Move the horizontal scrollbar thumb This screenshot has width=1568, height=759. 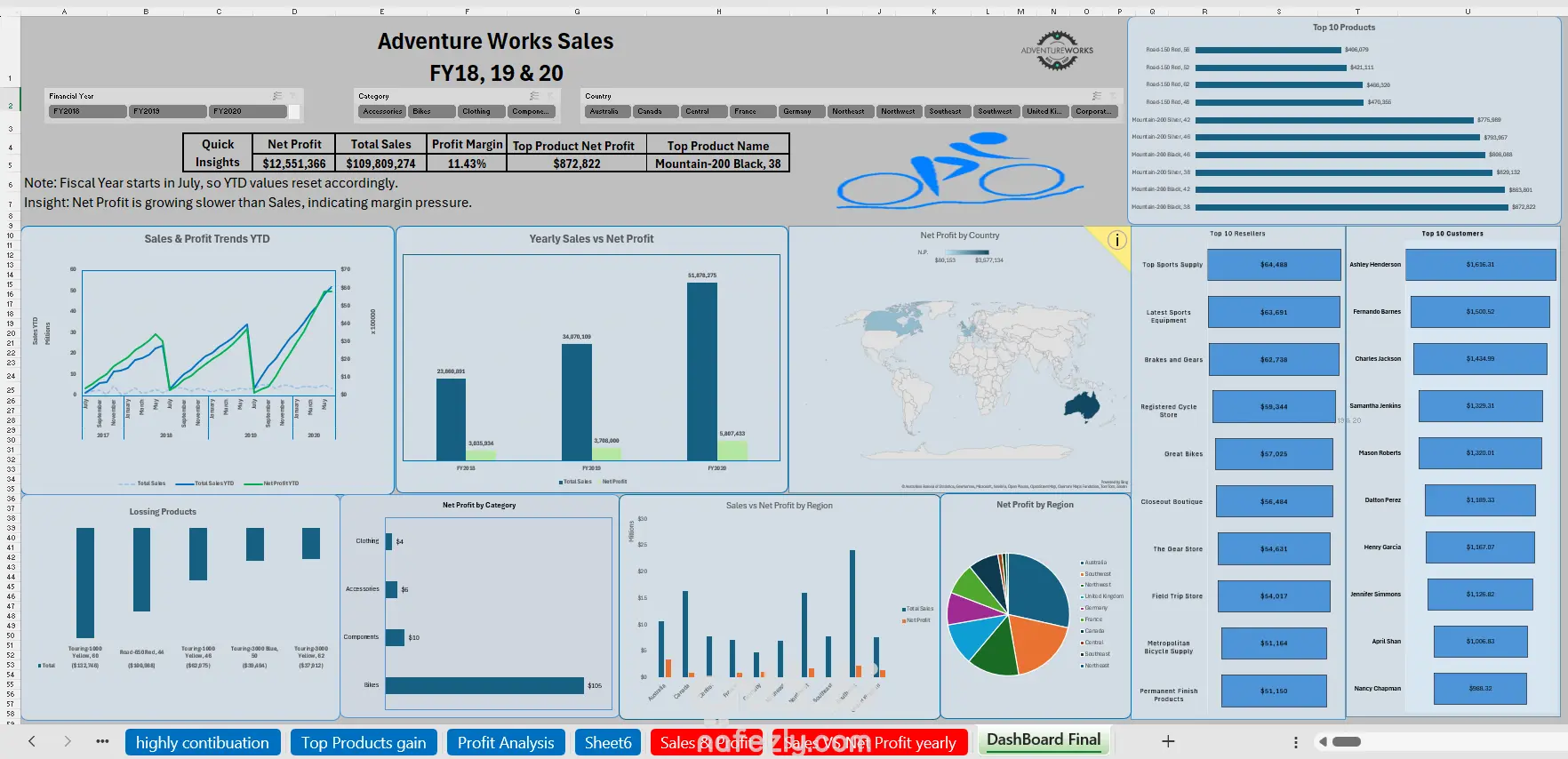point(1347,742)
